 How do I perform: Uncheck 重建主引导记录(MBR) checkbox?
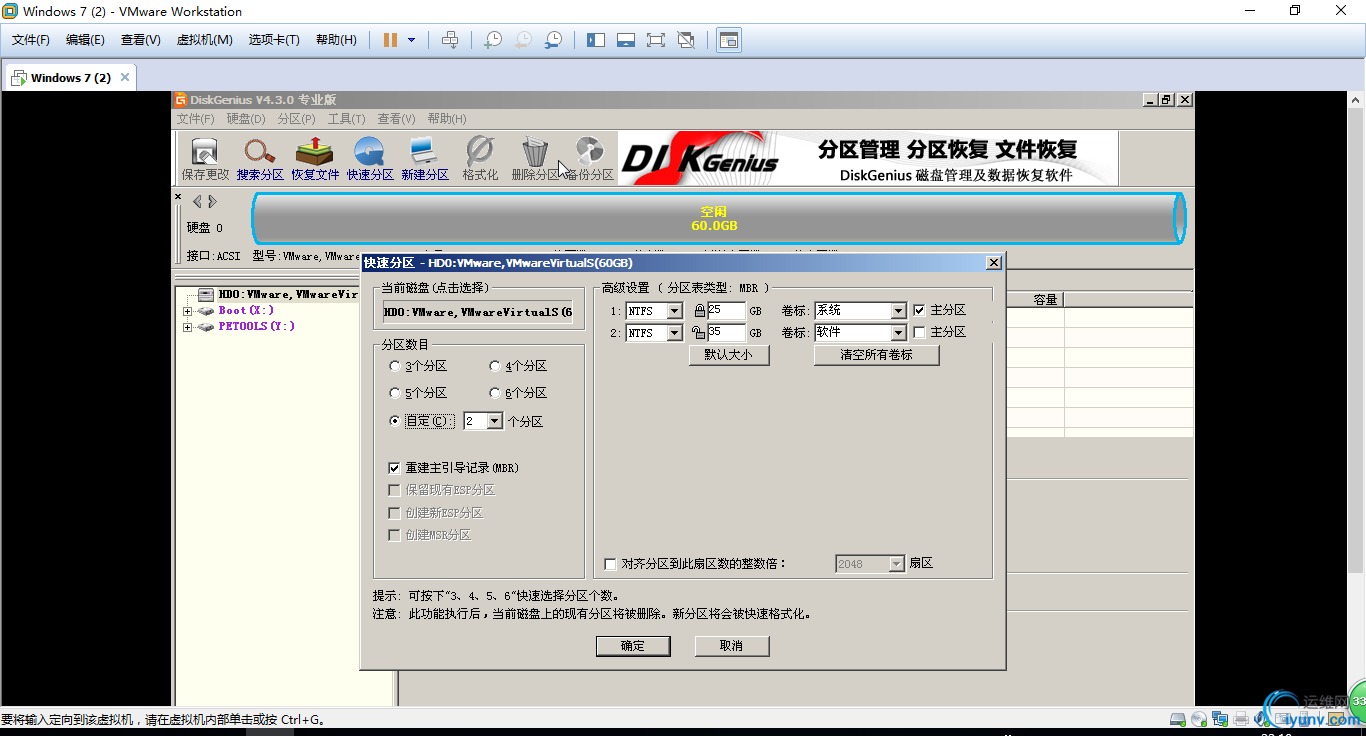(x=394, y=468)
